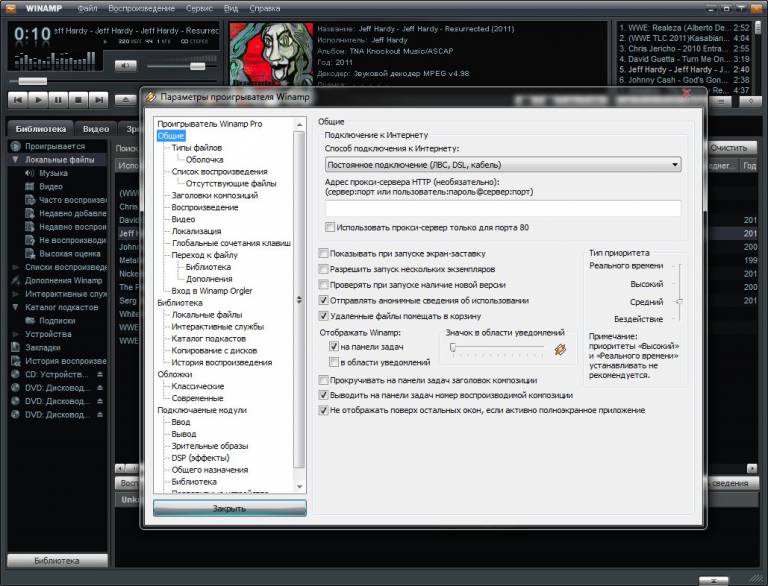Screen dimensions: 768x586
Task: Select Зрительные образы plugin tree item
Action: (210, 446)
